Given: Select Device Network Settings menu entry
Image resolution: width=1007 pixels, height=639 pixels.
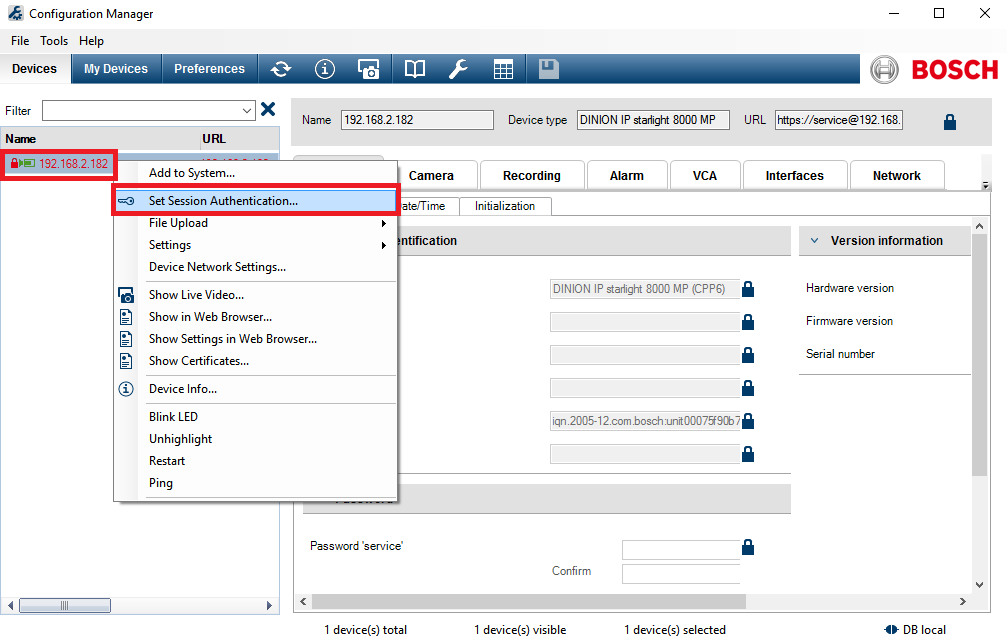Looking at the screenshot, I should pyautogui.click(x=256, y=267).
